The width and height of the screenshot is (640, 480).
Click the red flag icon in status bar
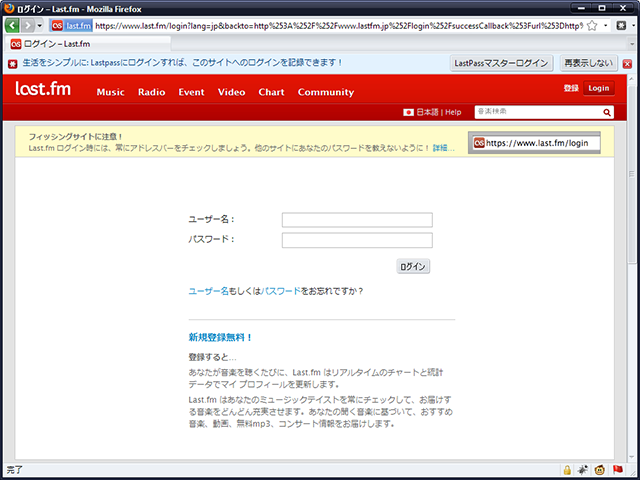(x=617, y=470)
